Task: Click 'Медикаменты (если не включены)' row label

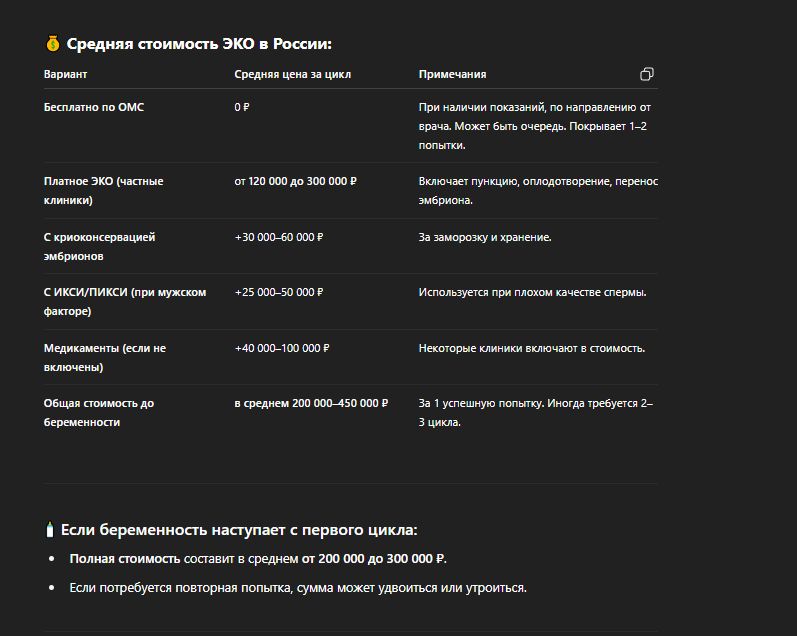Action: click(105, 357)
